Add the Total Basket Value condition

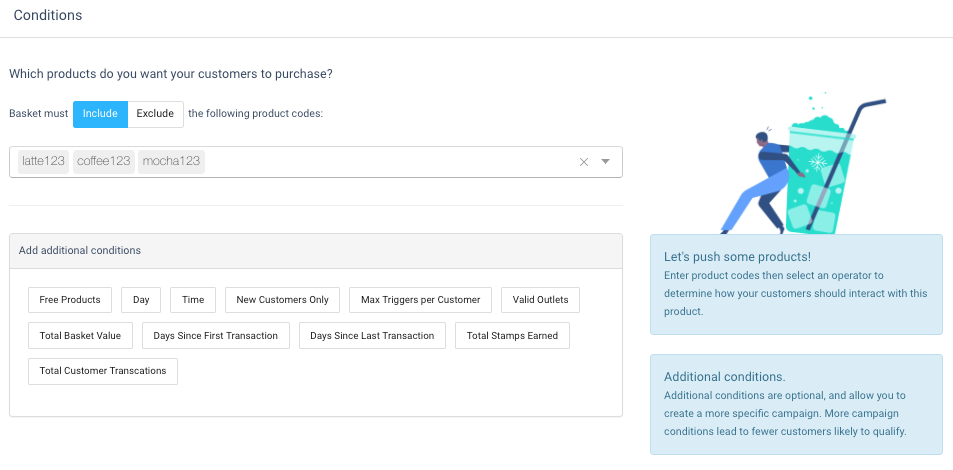pos(80,336)
